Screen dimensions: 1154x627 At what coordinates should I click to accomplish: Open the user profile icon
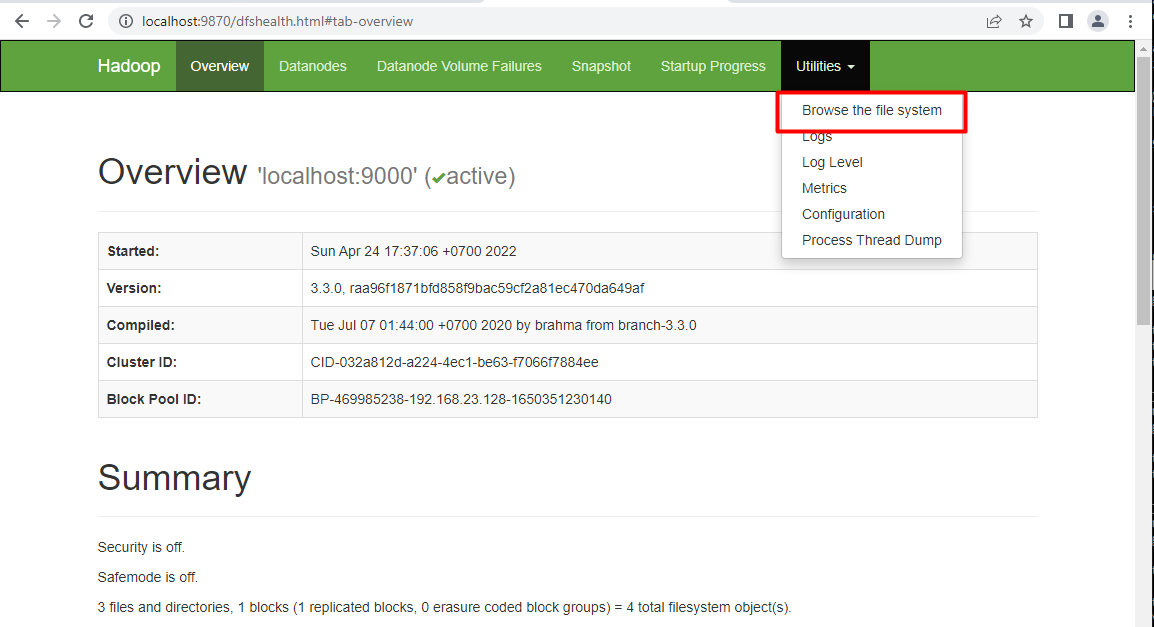1098,21
